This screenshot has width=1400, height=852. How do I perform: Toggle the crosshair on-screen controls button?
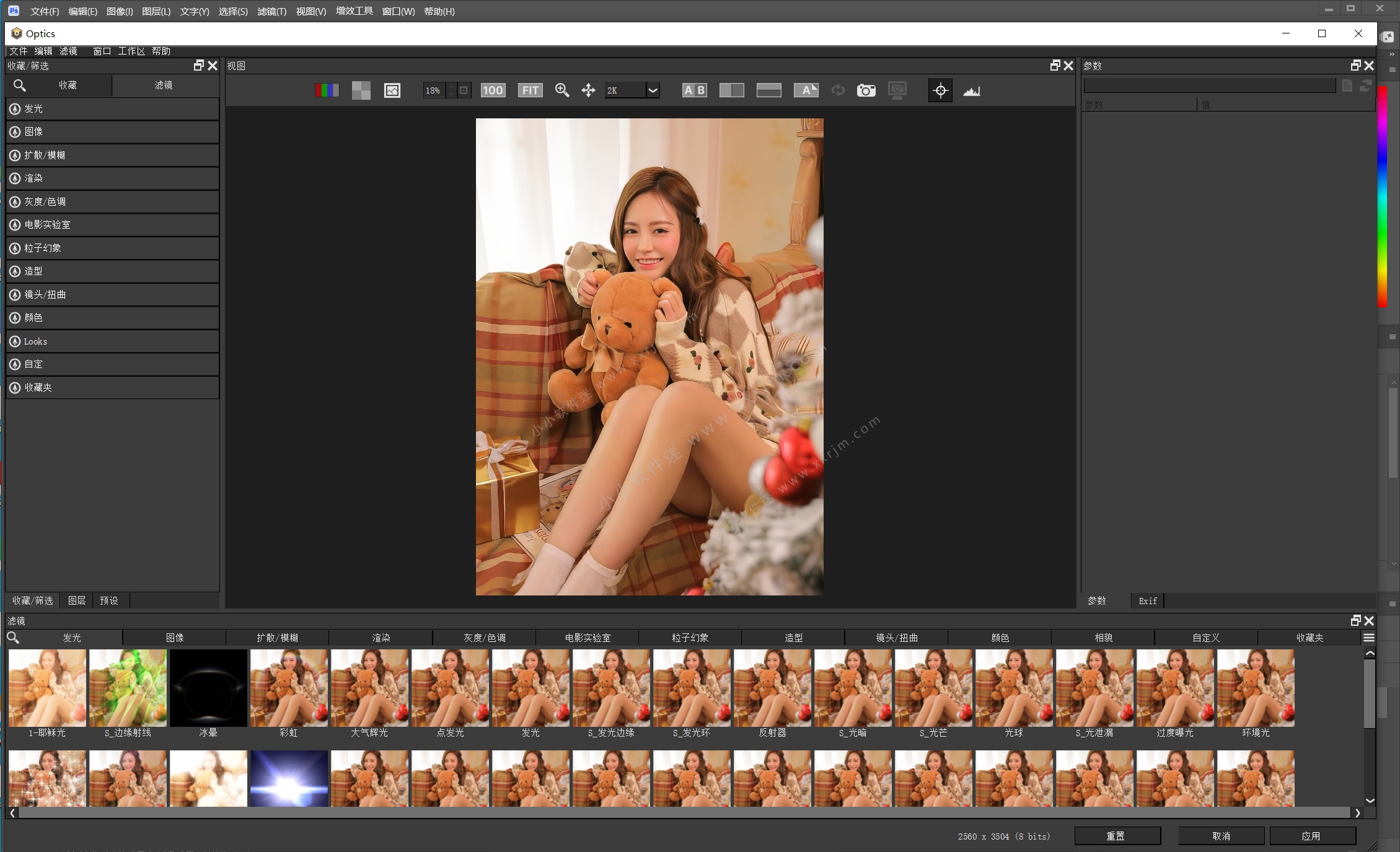point(940,90)
